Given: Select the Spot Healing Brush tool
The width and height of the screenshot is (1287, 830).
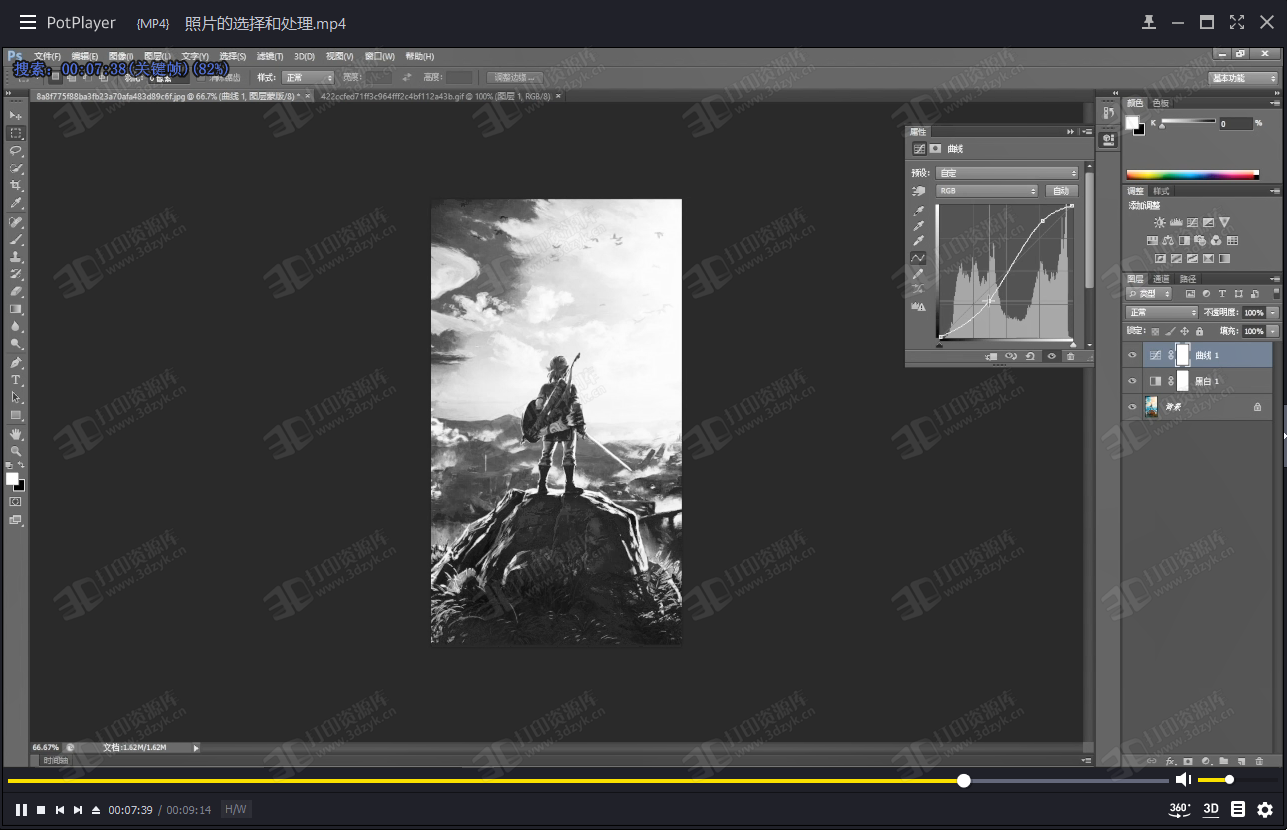Looking at the screenshot, I should tap(16, 222).
